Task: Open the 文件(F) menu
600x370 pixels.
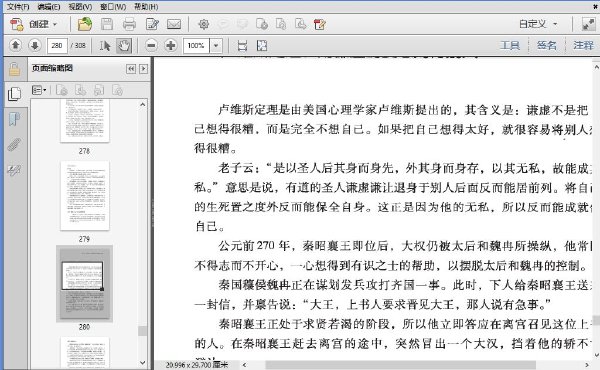Action: pyautogui.click(x=18, y=7)
